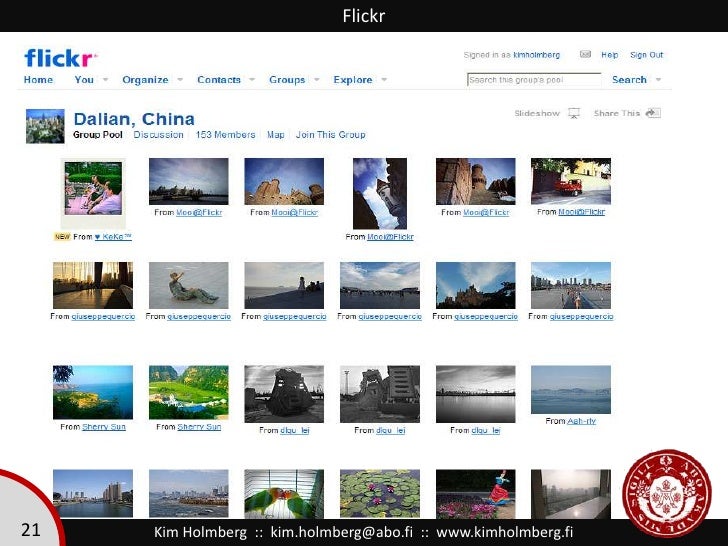
Task: Expand the Groups menu arrow
Action: tap(317, 79)
